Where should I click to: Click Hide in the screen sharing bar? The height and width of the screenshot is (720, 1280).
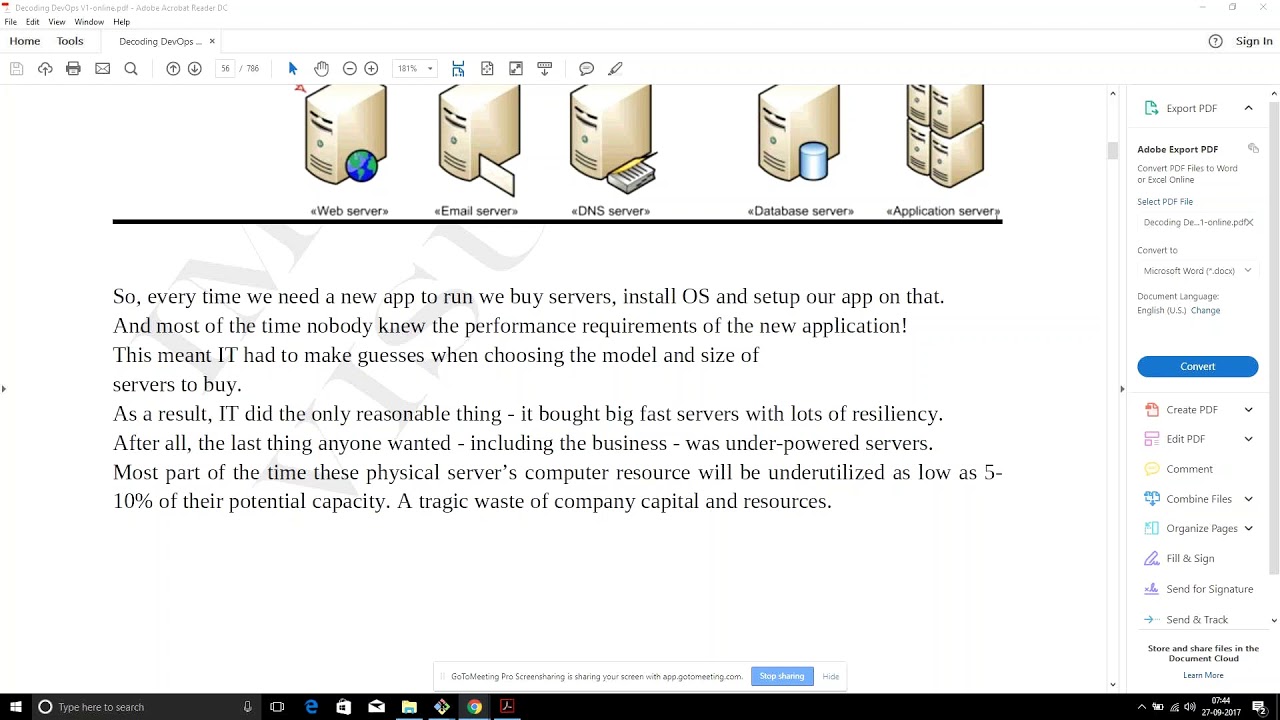click(x=831, y=677)
